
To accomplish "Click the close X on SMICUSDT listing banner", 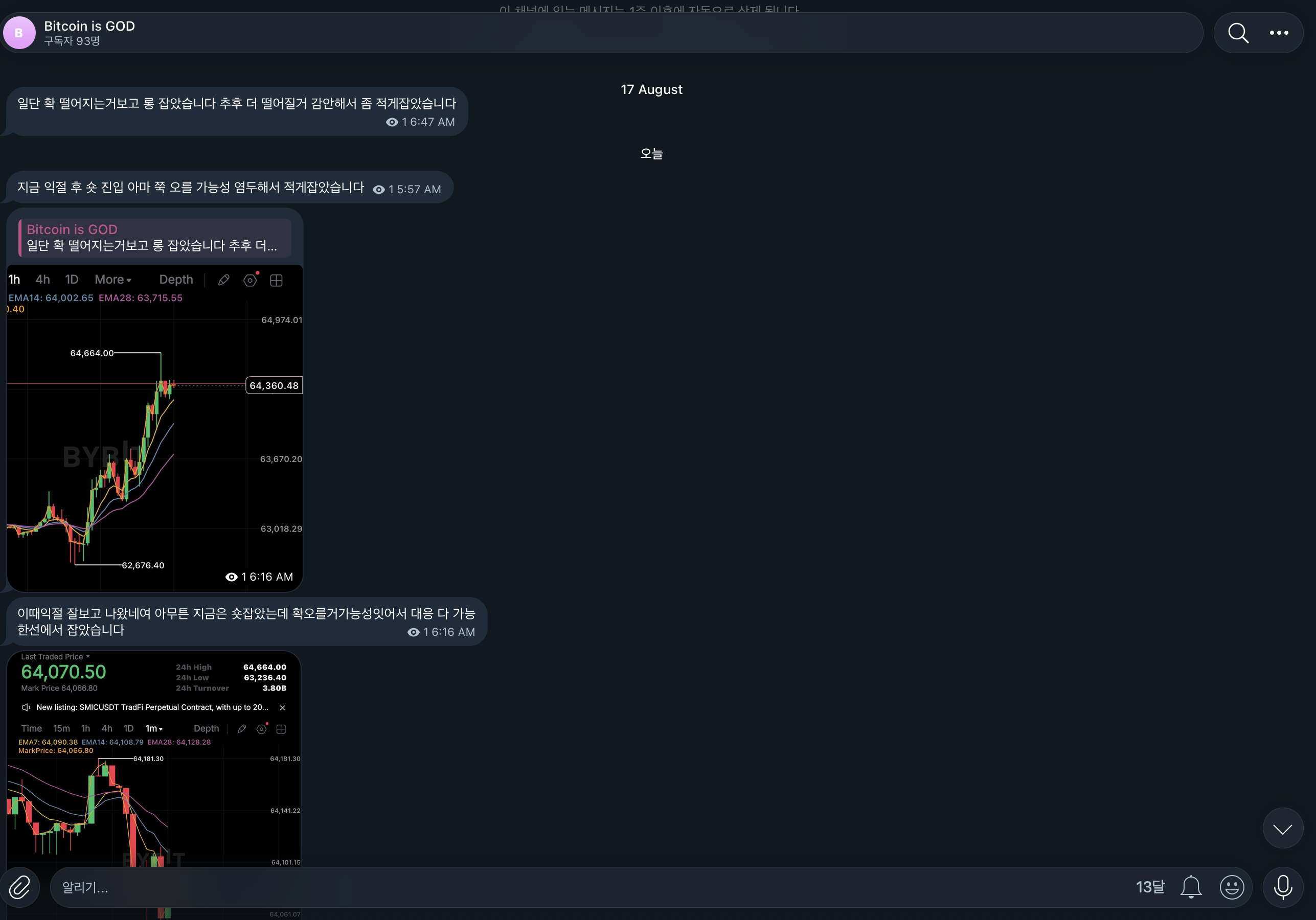I will coord(283,707).
